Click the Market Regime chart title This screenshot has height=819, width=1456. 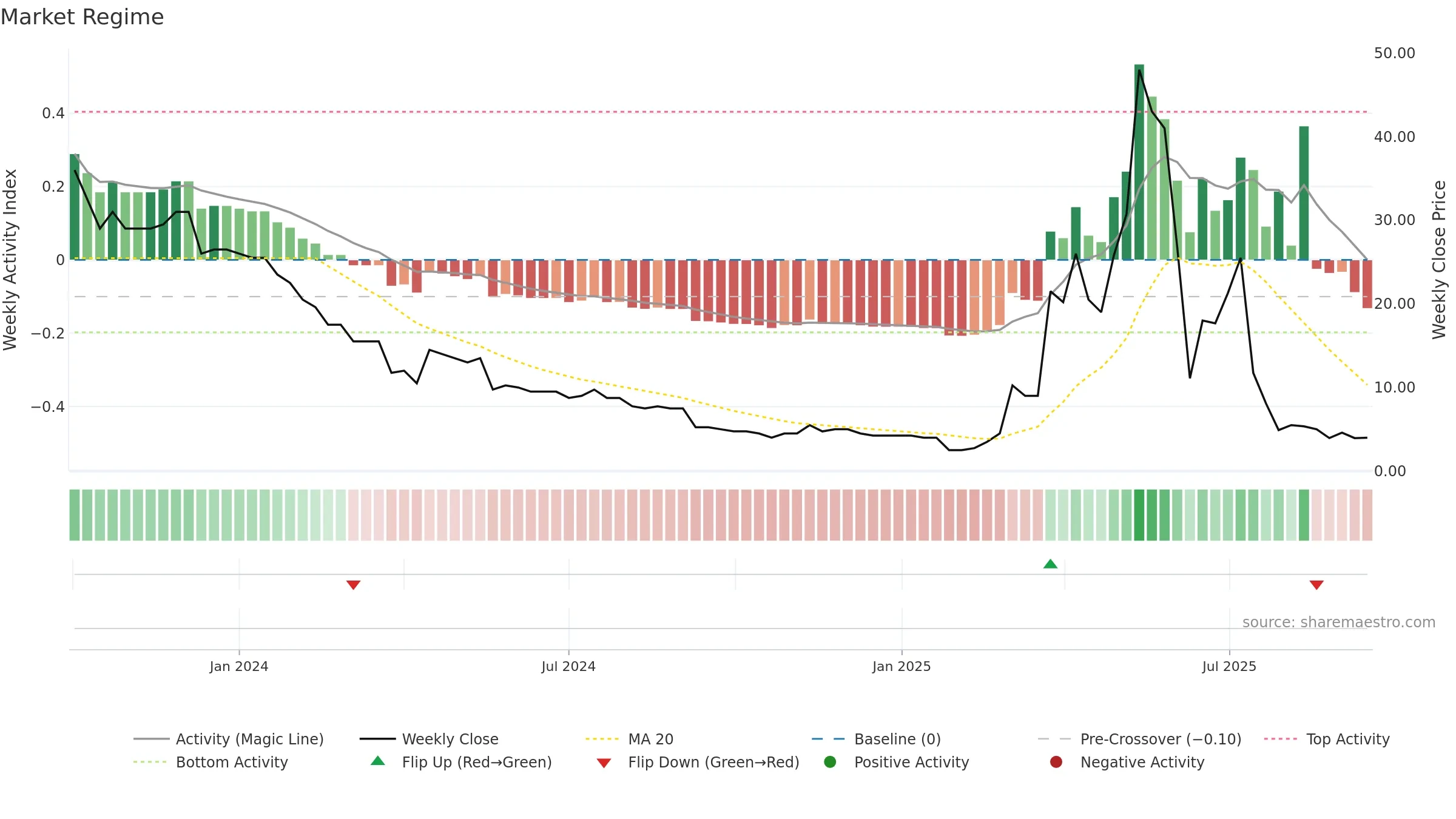point(82,17)
